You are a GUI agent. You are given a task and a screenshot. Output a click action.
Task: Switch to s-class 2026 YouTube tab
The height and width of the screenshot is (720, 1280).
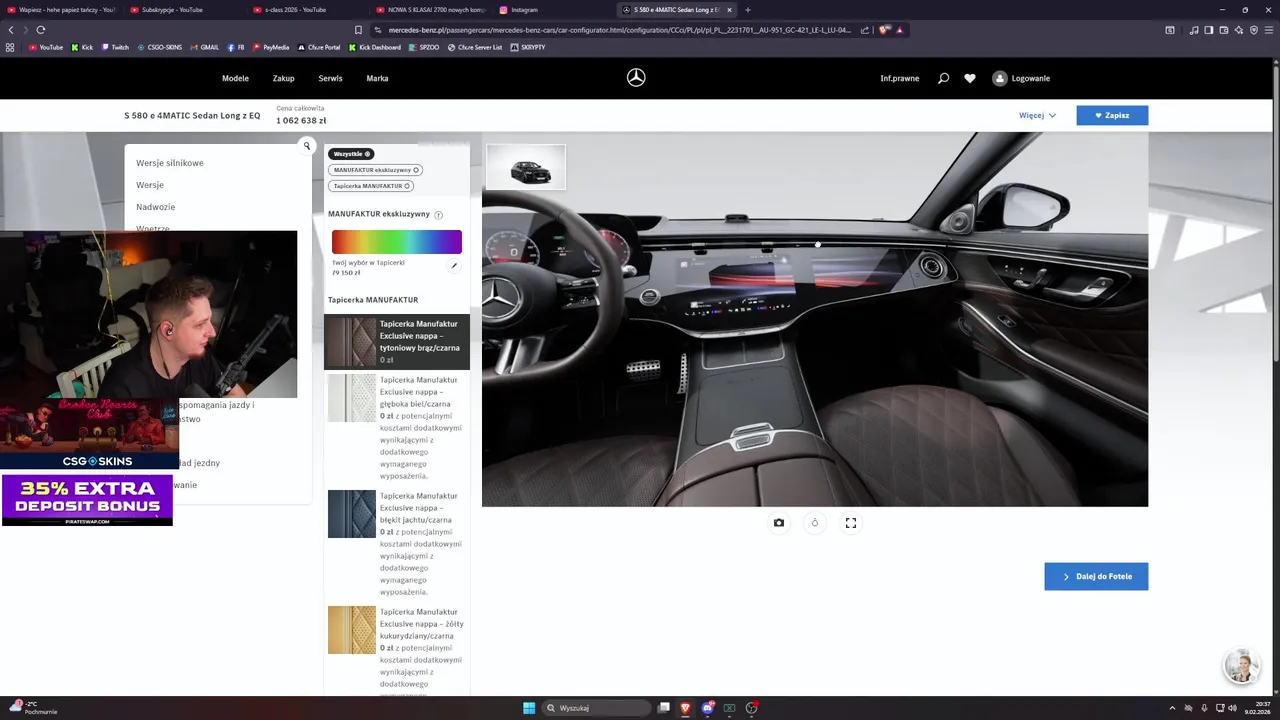click(x=307, y=10)
